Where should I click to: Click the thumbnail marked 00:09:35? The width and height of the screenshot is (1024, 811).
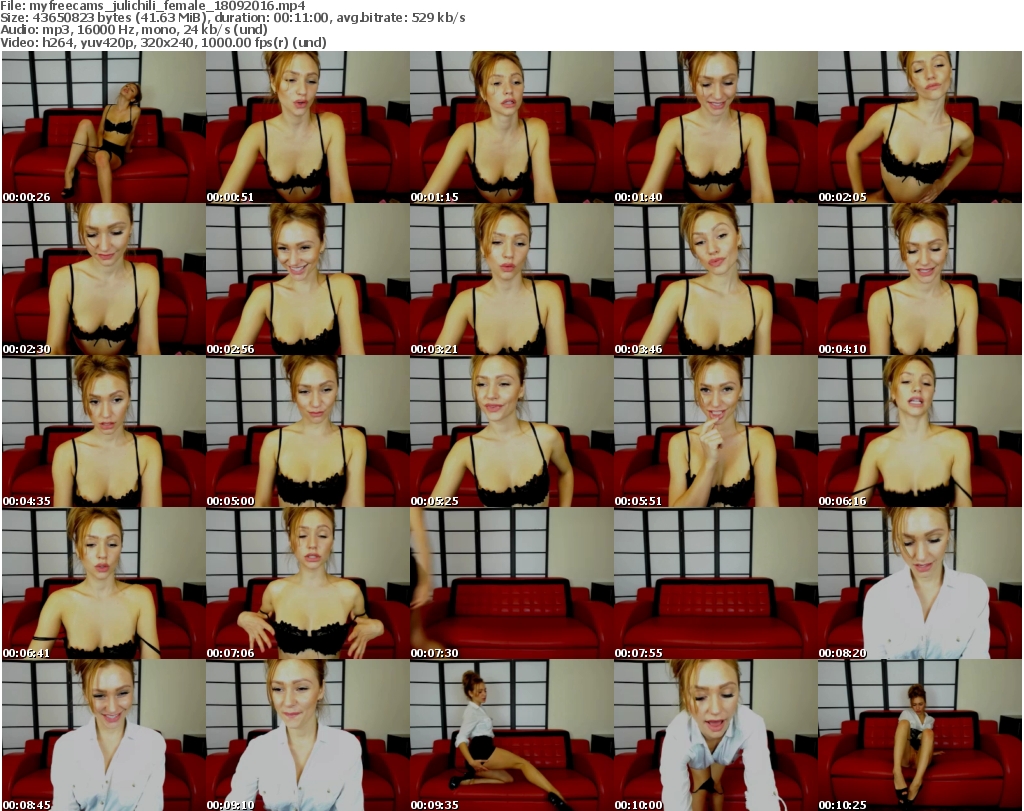[x=511, y=736]
